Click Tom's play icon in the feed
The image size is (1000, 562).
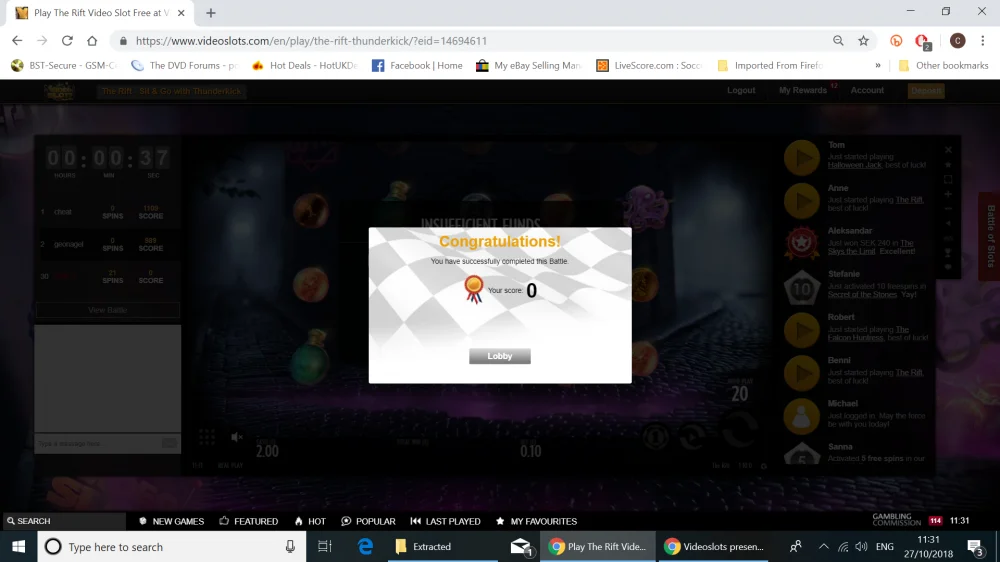click(x=802, y=158)
